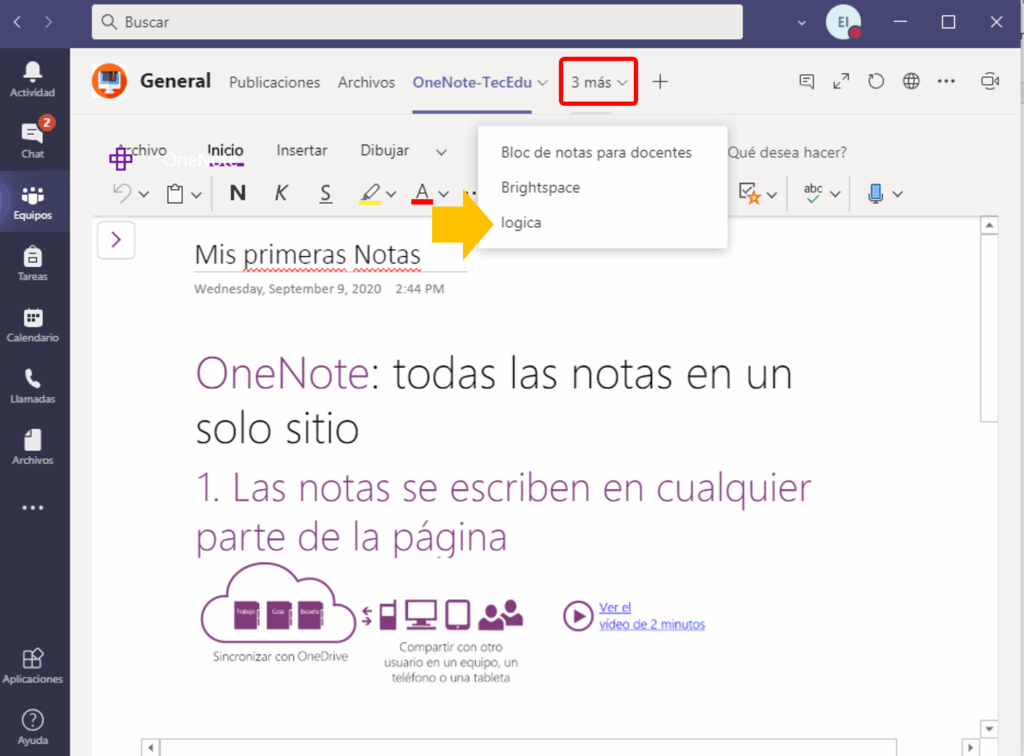Open the highlighter color dropdown arrow

(x=391, y=194)
